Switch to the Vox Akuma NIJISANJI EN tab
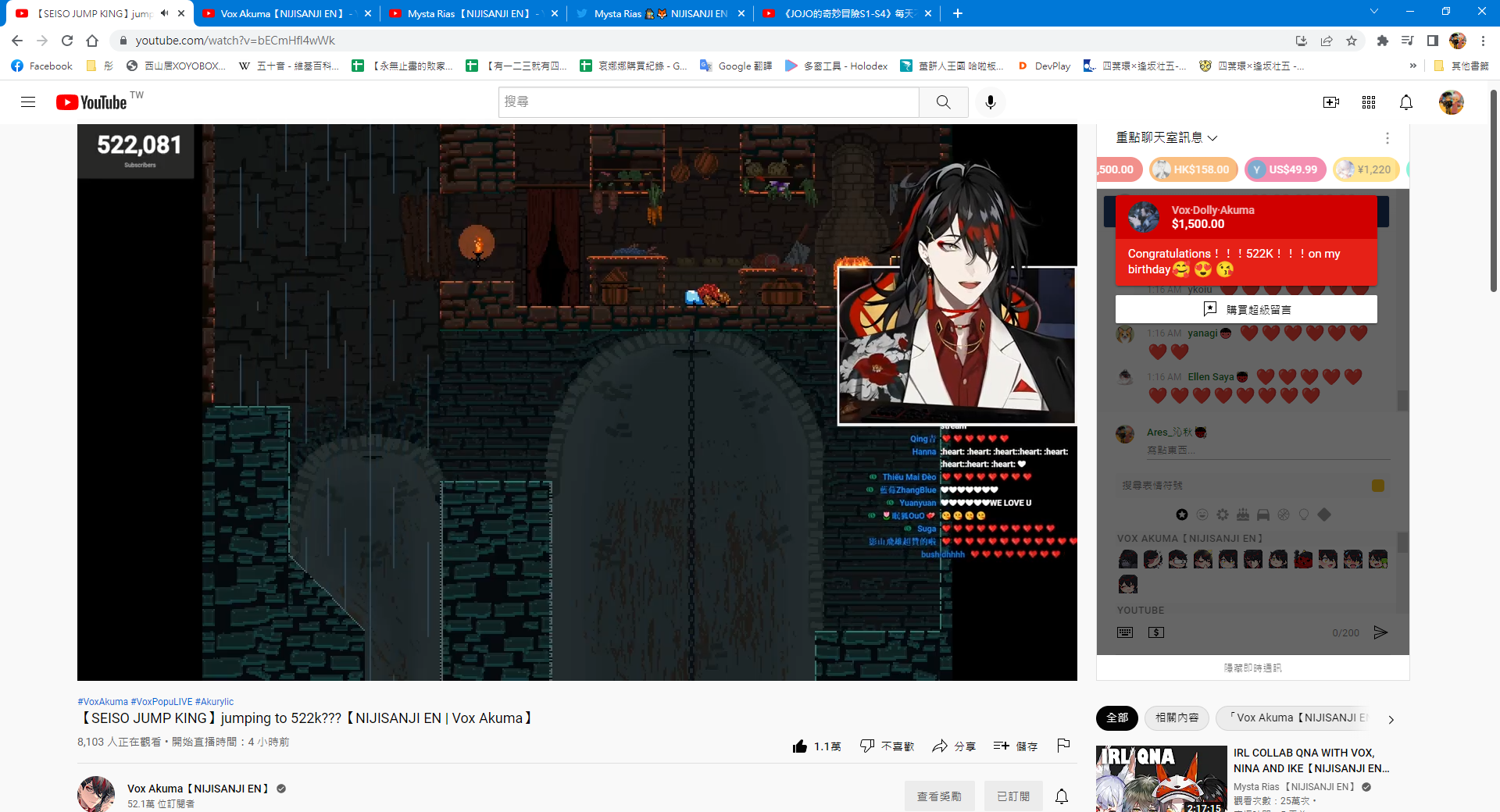1500x812 pixels. pyautogui.click(x=287, y=13)
